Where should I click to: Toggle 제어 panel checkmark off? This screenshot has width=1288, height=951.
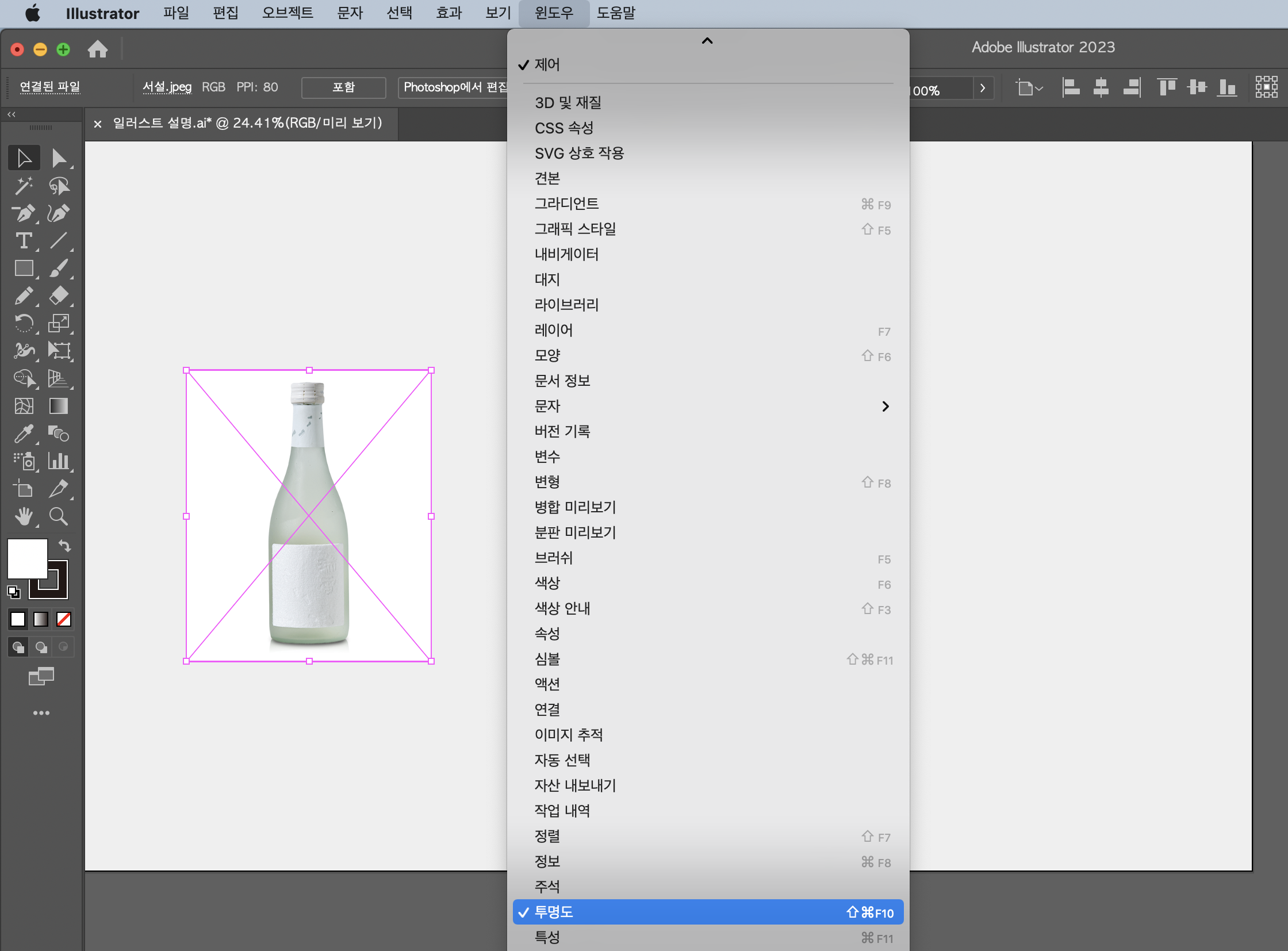click(547, 64)
